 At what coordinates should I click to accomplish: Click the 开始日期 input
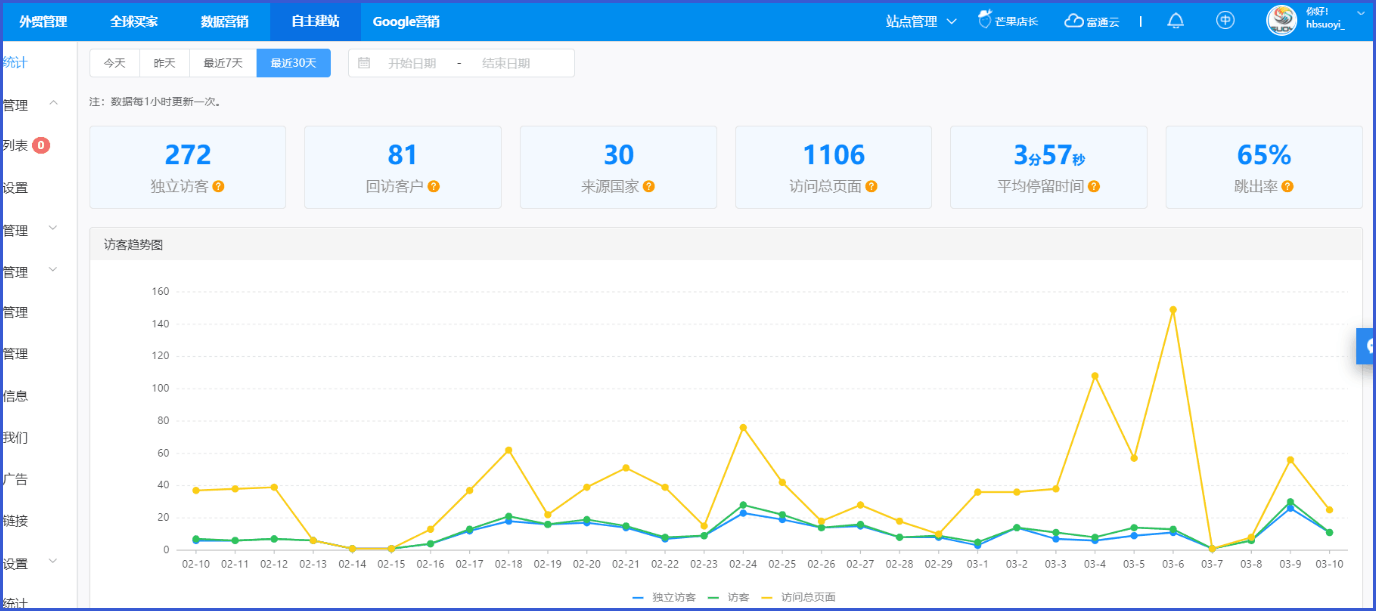pyautogui.click(x=412, y=63)
